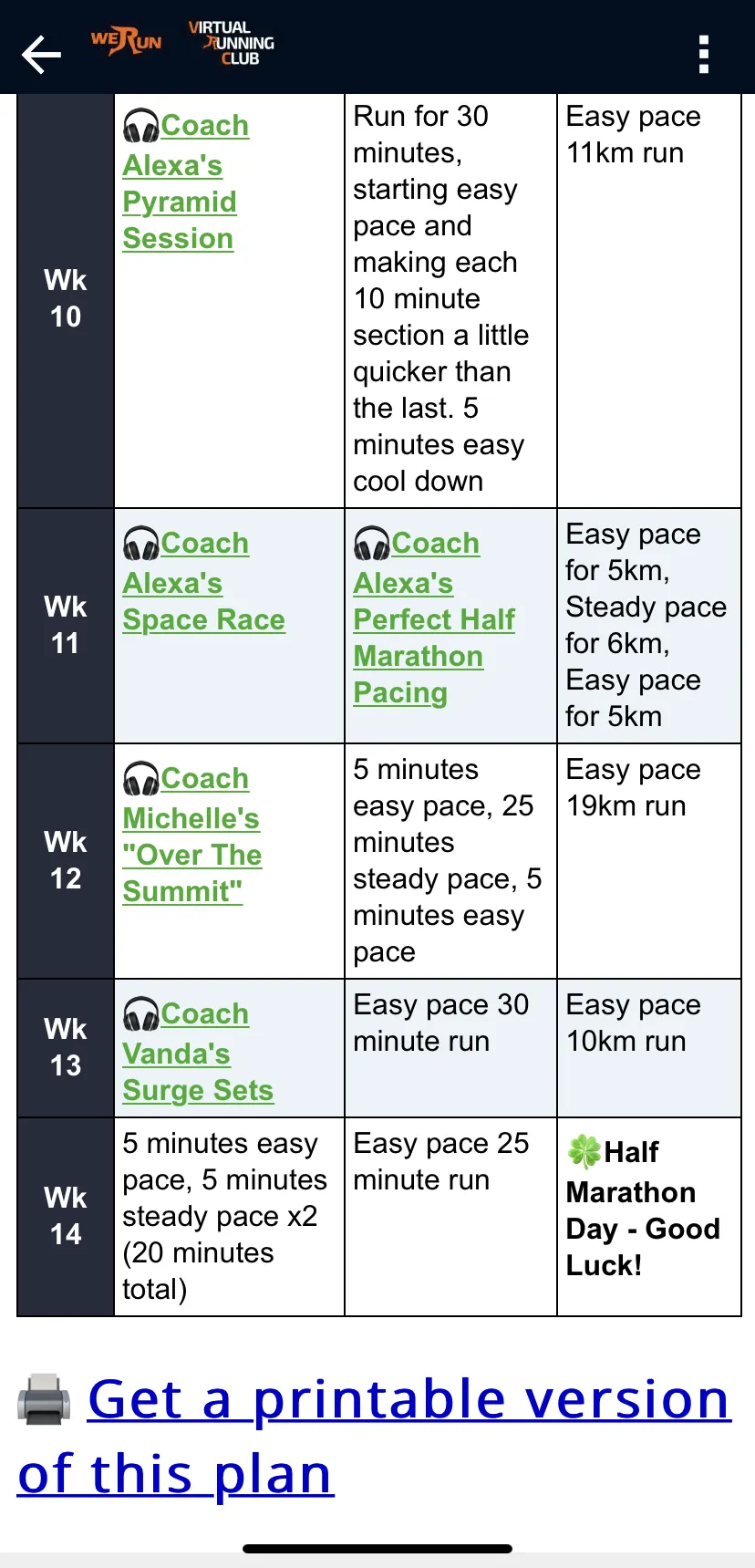The image size is (755, 1568).
Task: Tap the Virtual Running Club logo
Action: click(x=232, y=43)
